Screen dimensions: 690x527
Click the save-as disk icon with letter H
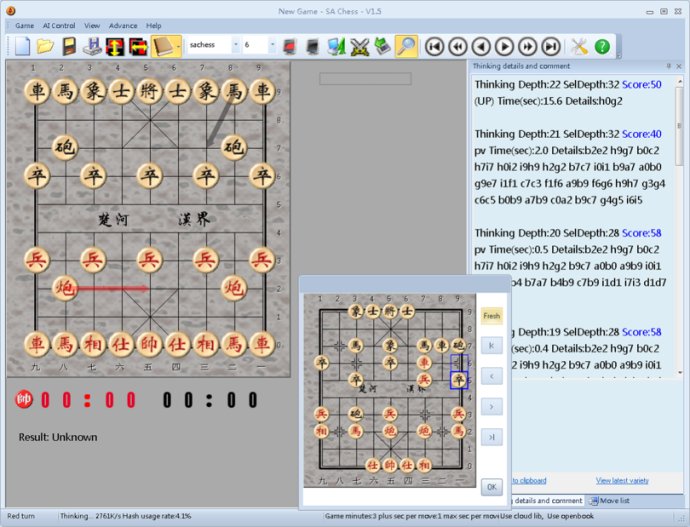92,46
